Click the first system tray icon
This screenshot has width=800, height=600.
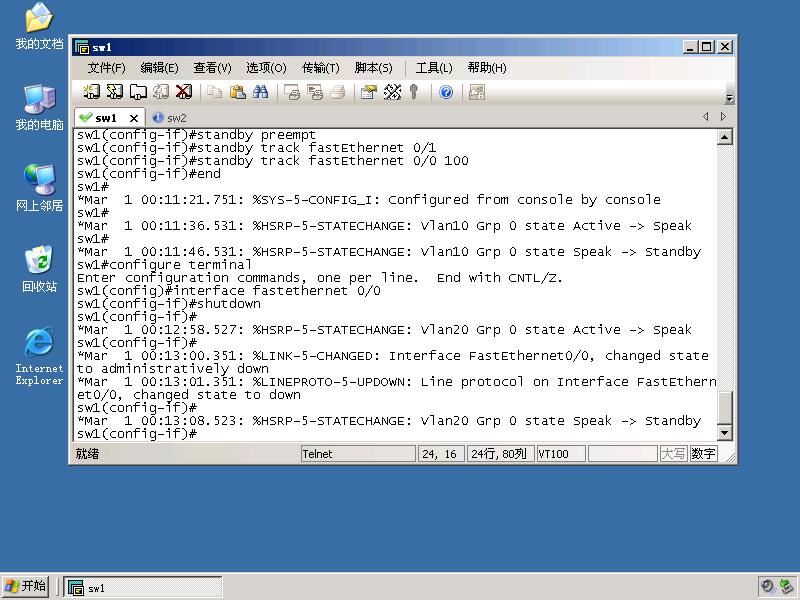click(x=767, y=587)
